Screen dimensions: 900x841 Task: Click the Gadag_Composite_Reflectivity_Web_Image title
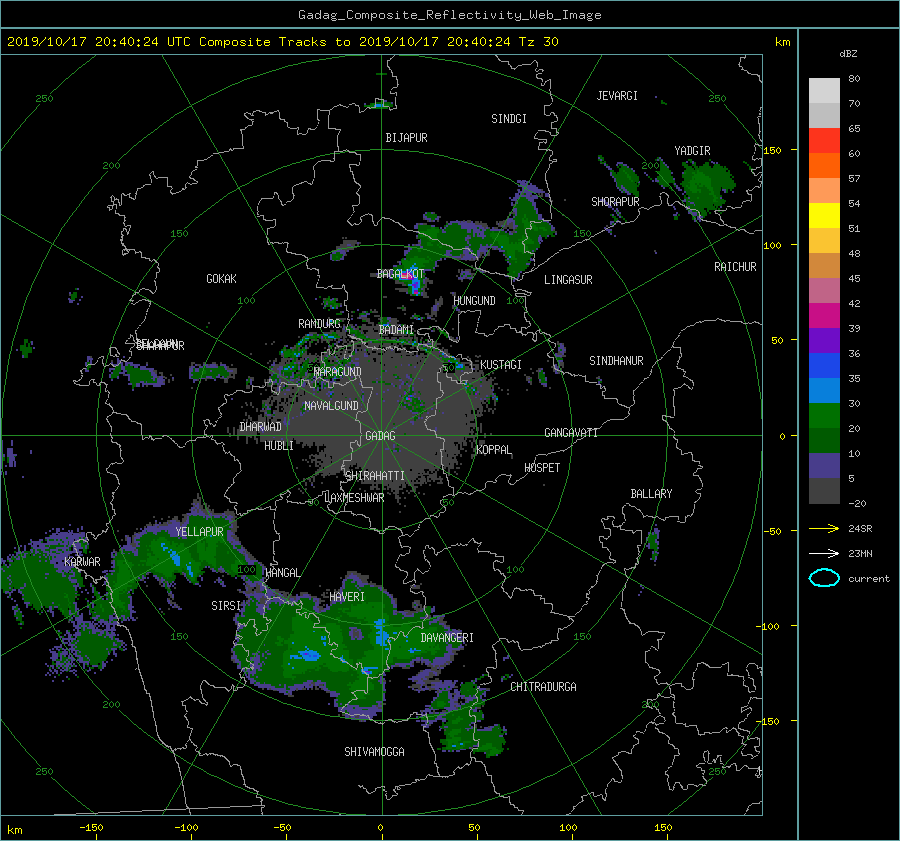click(x=449, y=15)
